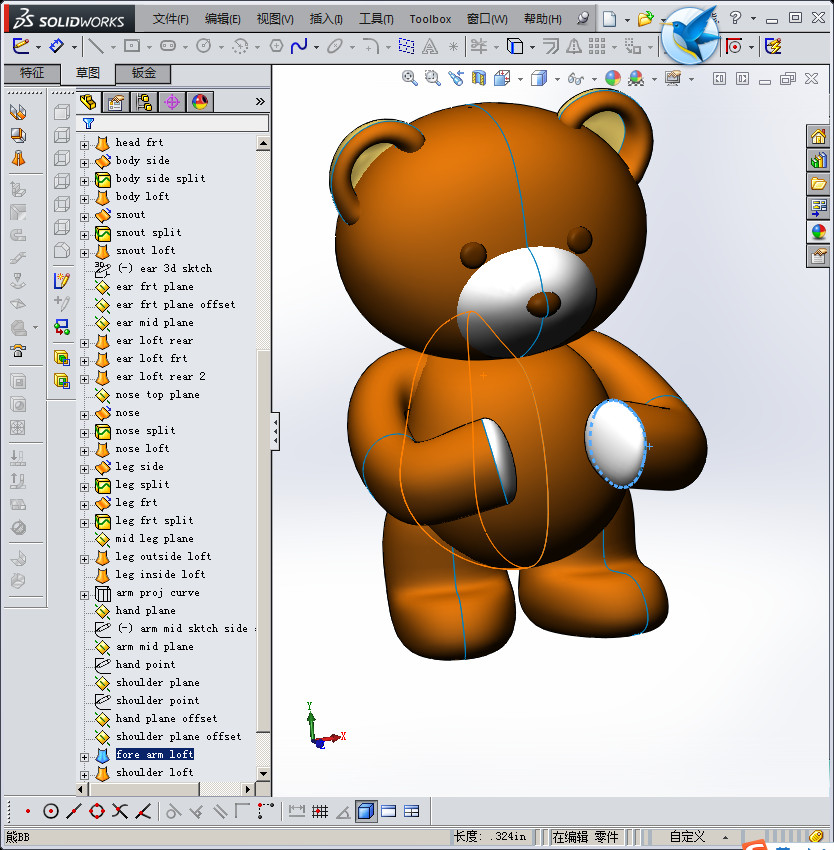Expand the leg side feature
The height and width of the screenshot is (850, 834).
coord(85,469)
